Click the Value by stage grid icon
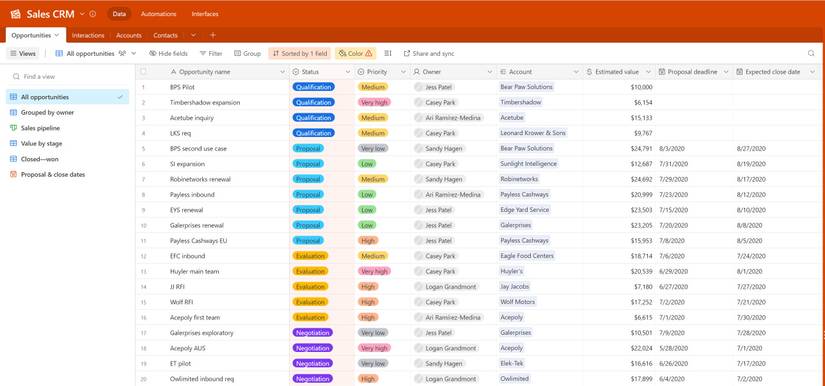 point(14,143)
